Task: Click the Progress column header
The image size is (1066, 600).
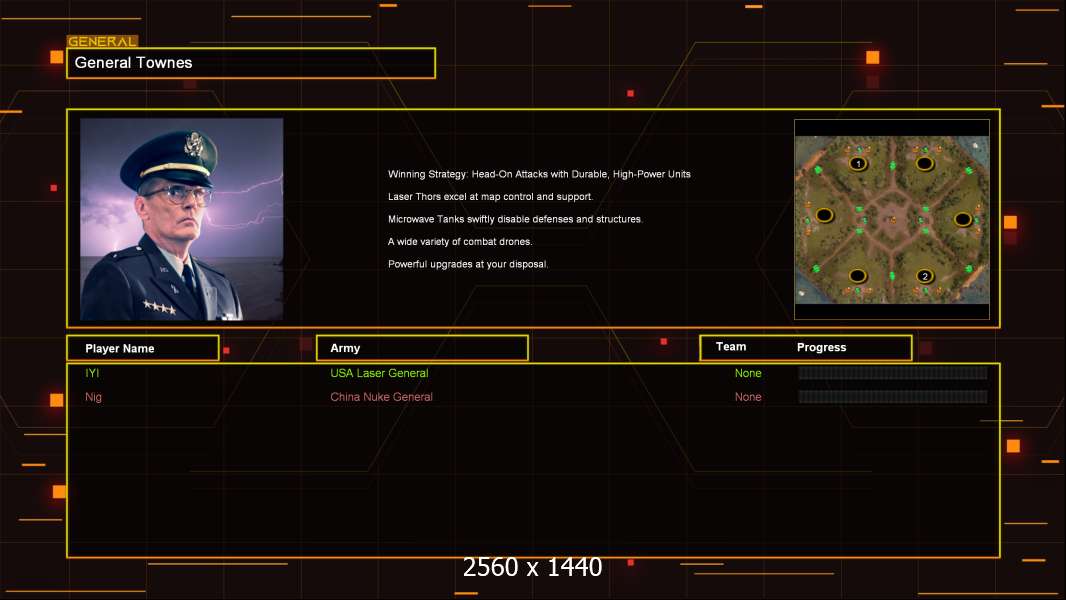Action: tap(821, 348)
